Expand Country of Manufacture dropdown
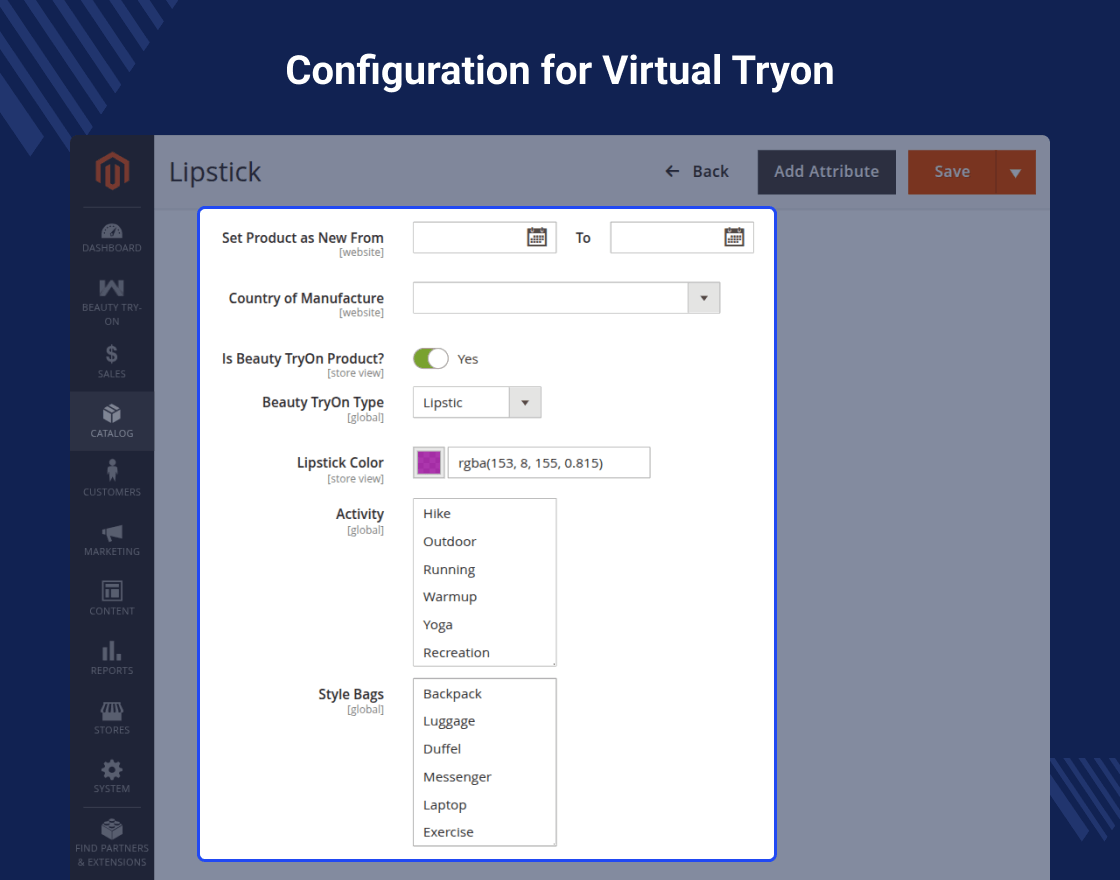 click(703, 298)
